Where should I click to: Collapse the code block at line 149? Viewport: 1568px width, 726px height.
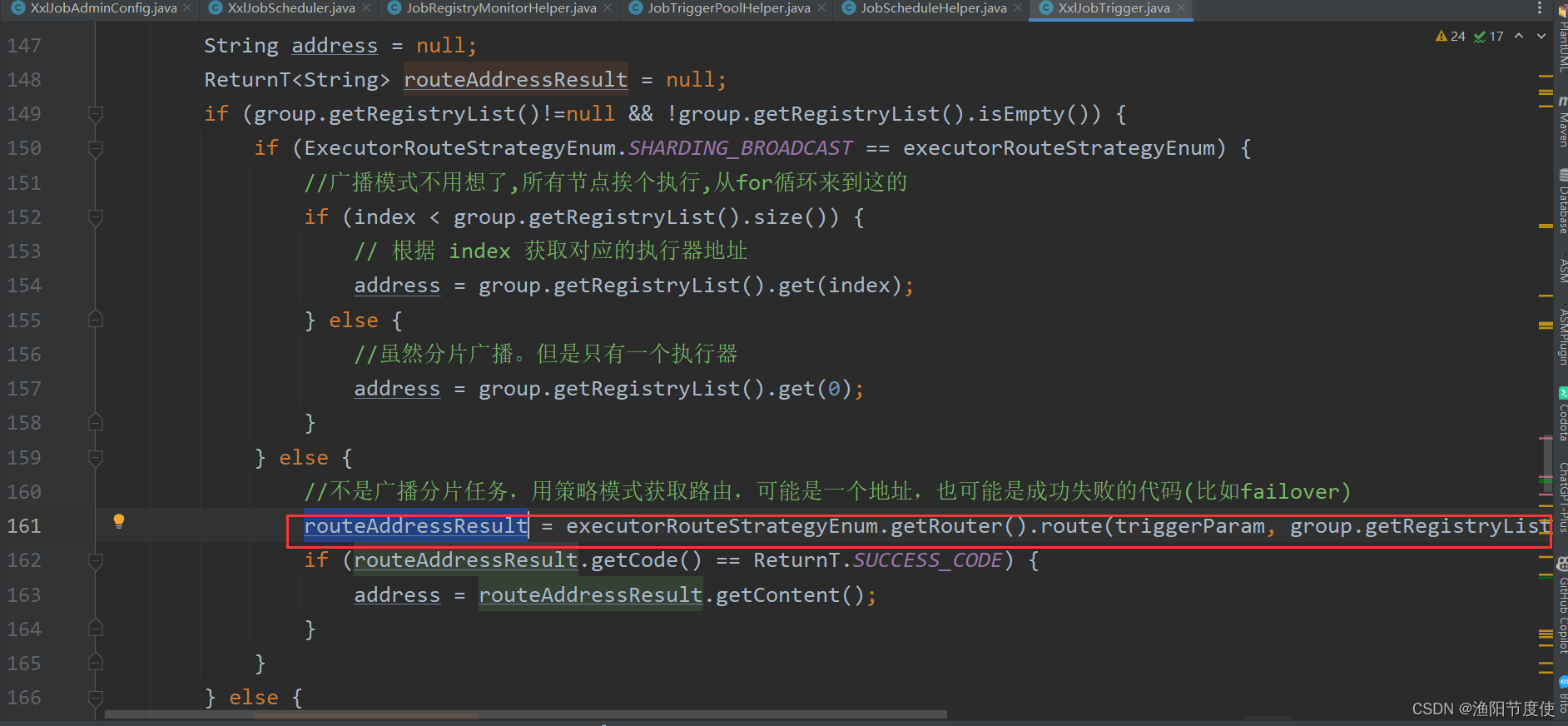click(x=96, y=114)
